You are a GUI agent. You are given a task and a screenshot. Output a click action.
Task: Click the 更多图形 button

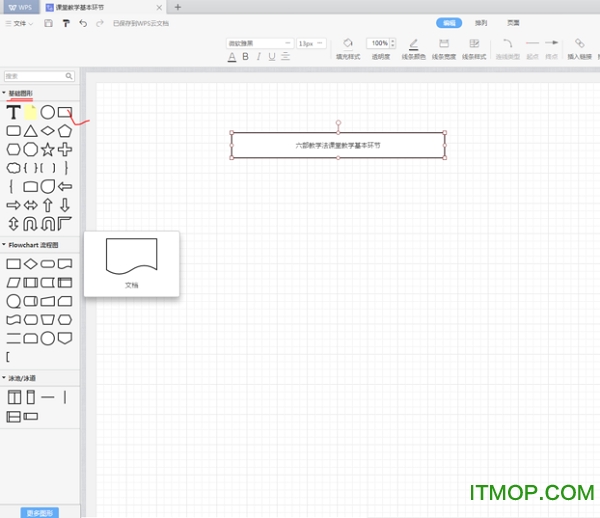click(x=40, y=512)
